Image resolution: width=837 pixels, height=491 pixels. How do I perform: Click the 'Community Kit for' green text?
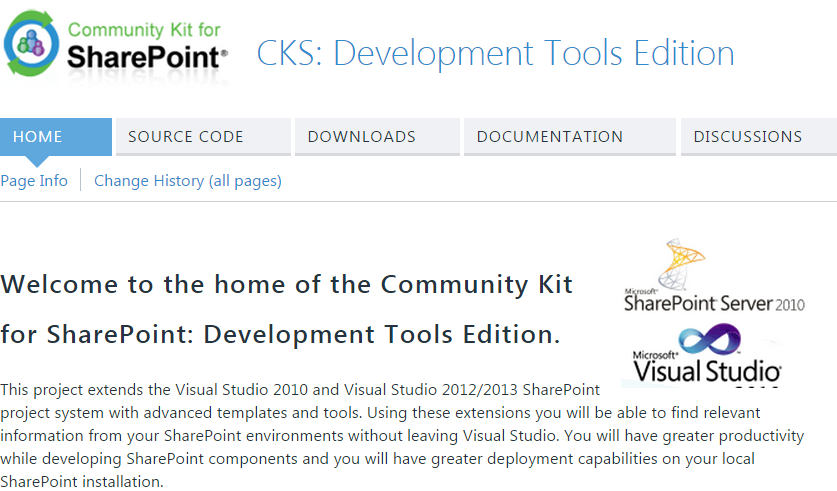click(x=144, y=30)
